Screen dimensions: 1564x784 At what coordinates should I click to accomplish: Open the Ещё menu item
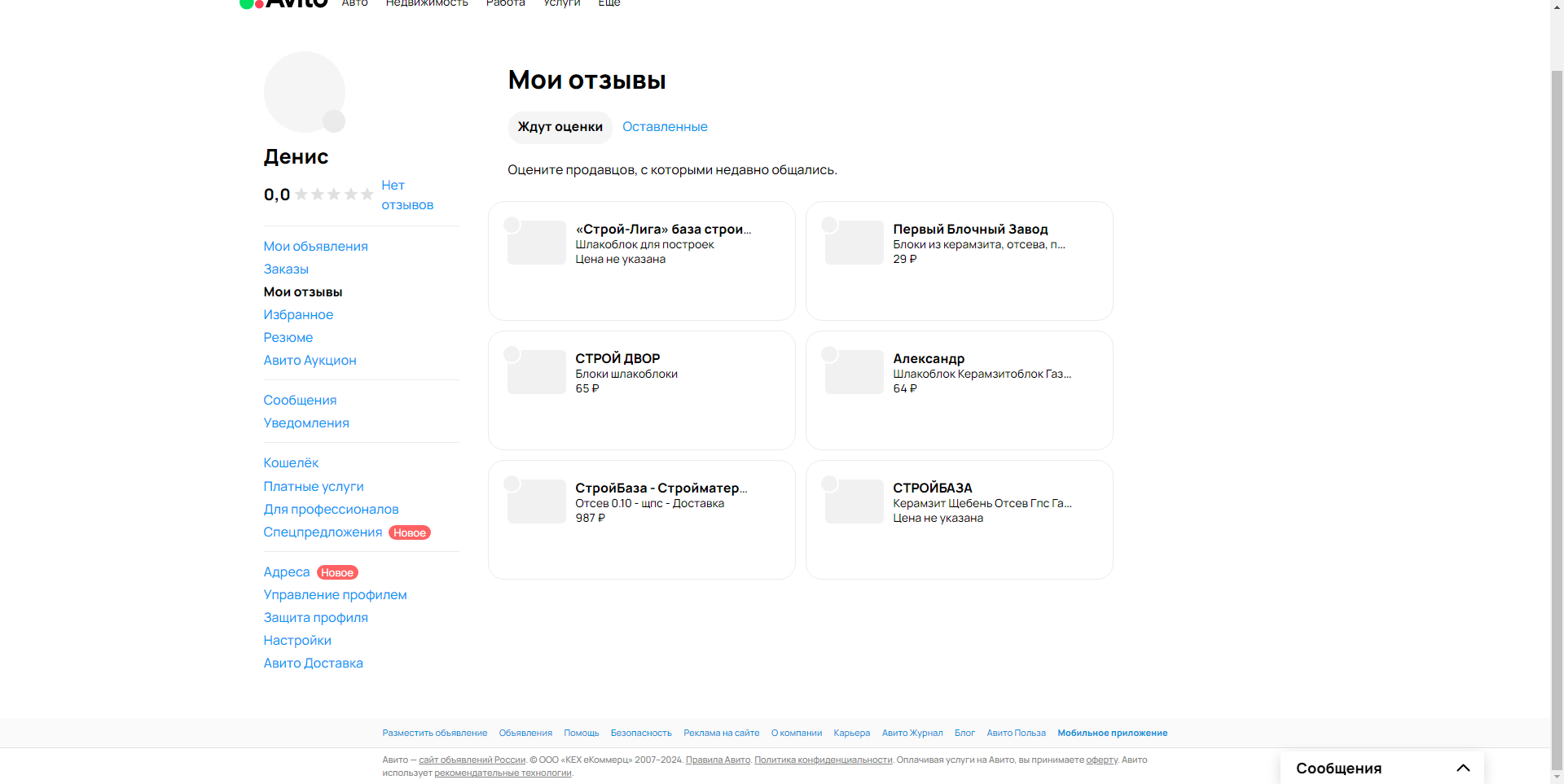pos(609,3)
